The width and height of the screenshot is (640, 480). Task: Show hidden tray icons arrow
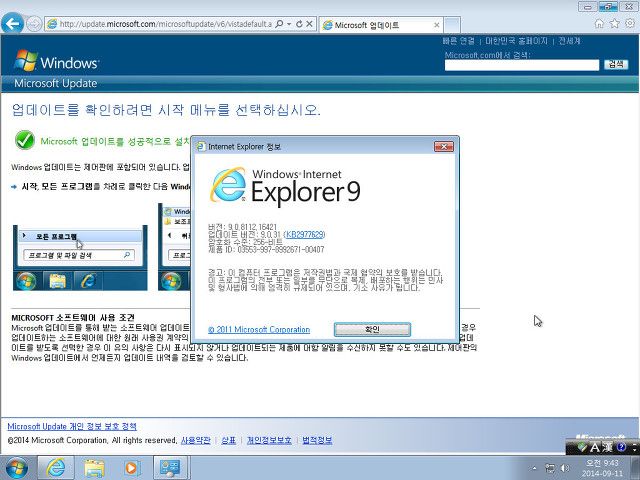click(534, 469)
